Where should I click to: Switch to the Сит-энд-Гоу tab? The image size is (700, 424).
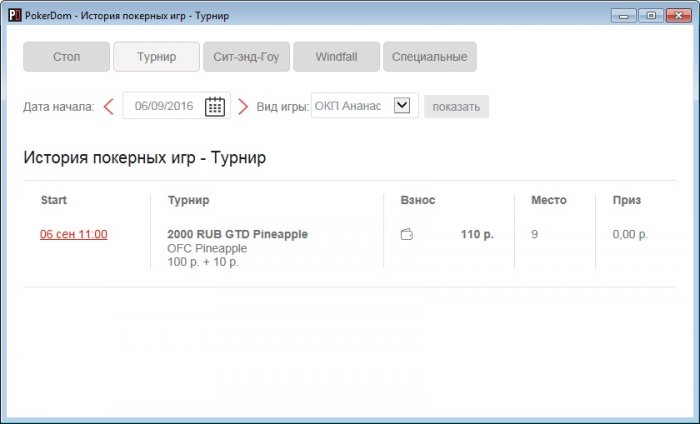click(x=246, y=57)
